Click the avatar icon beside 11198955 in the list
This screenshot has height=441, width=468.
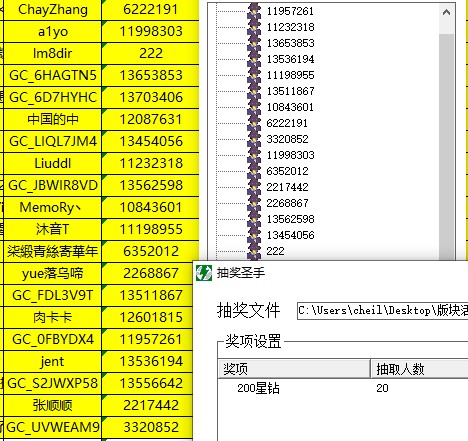click(x=254, y=75)
